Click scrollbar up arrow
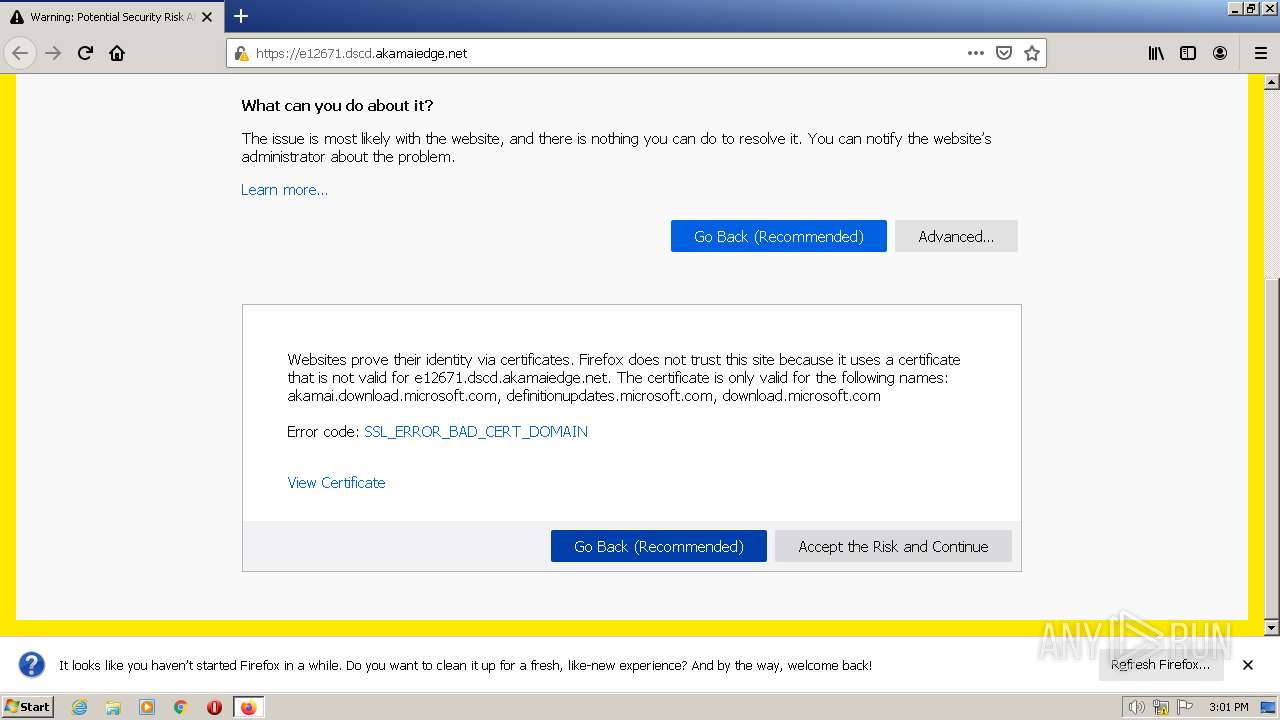Image resolution: width=1280 pixels, height=720 pixels. (1272, 81)
